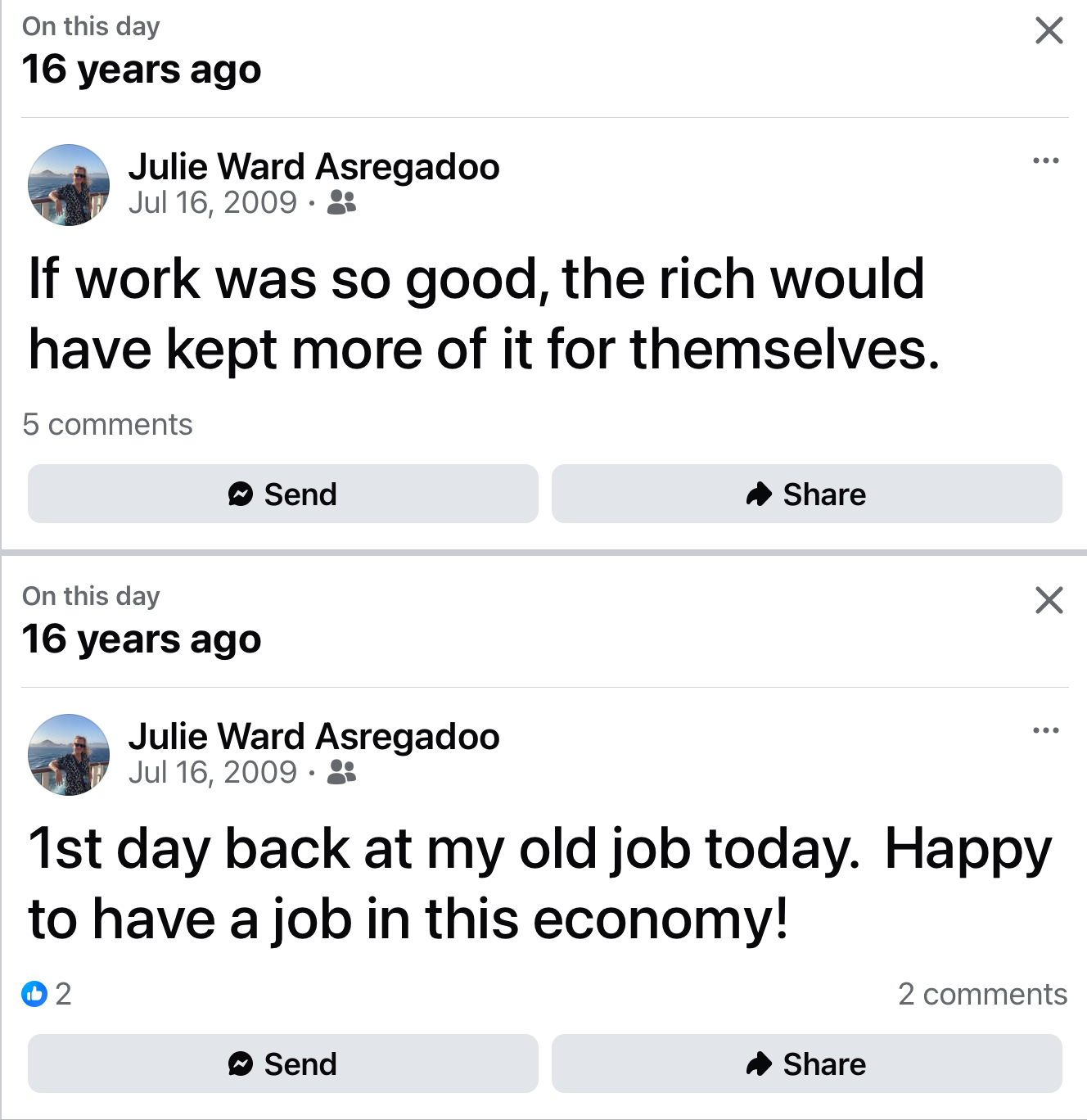Click the friends audience icon on second post
The height and width of the screenshot is (1120, 1087).
341,772
